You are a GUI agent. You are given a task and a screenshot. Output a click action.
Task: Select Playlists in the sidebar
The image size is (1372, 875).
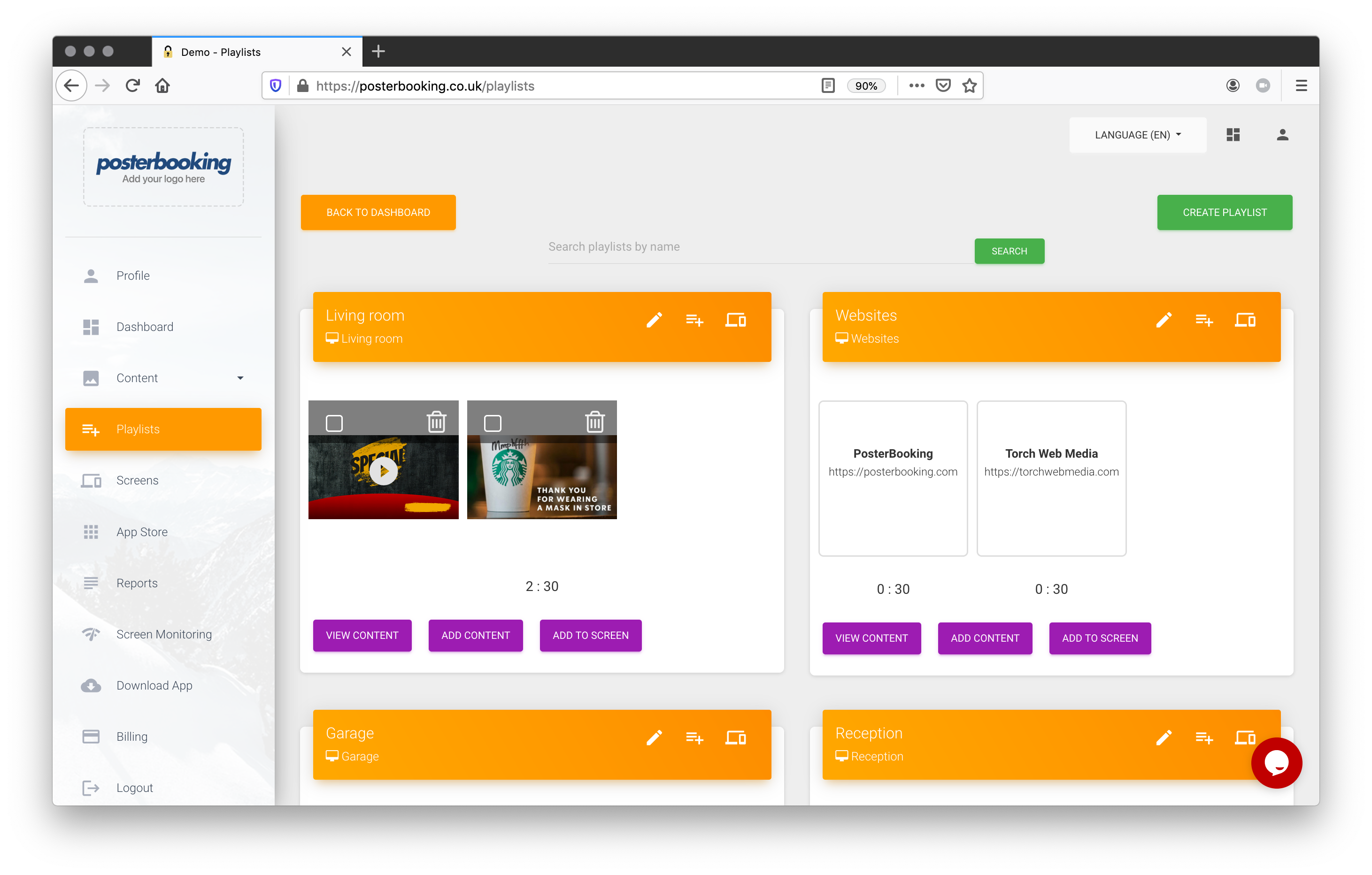163,429
